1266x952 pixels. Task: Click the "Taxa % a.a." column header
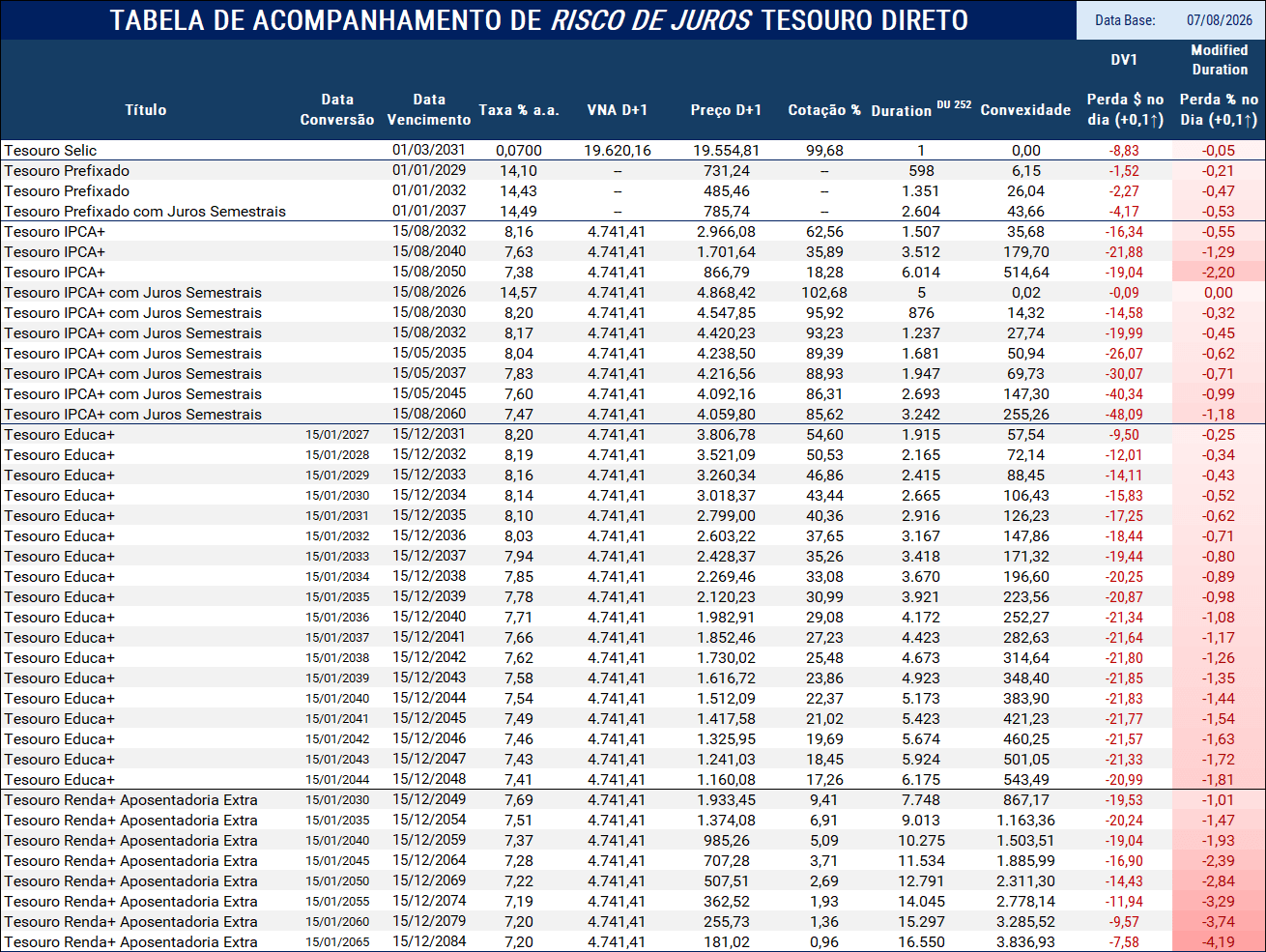(519, 110)
